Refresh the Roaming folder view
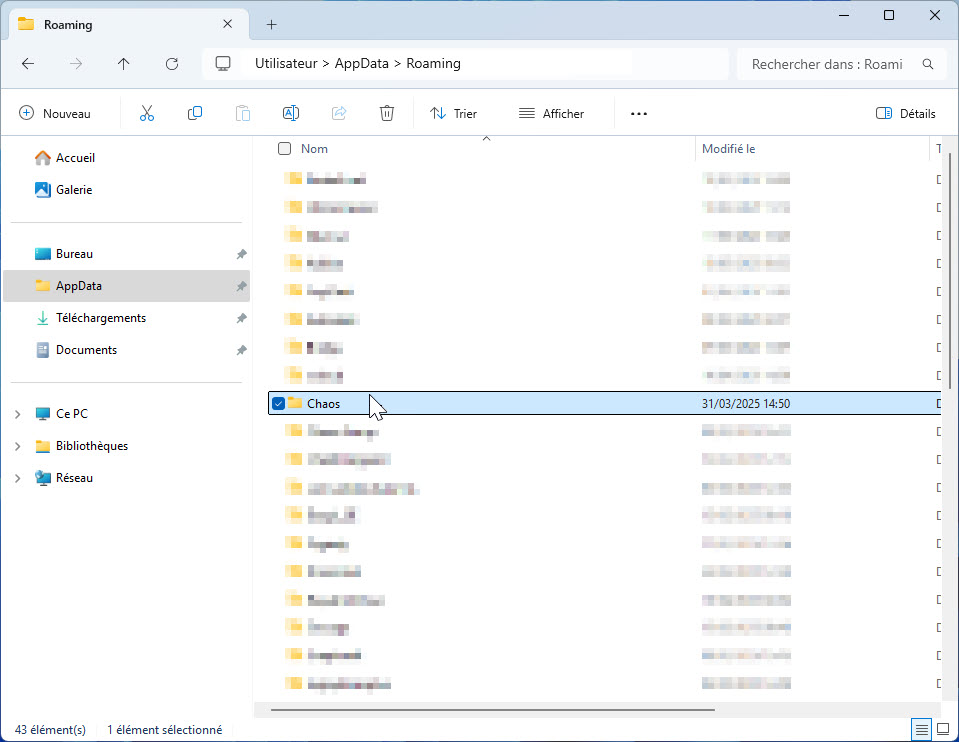The image size is (959, 742). 172,64
